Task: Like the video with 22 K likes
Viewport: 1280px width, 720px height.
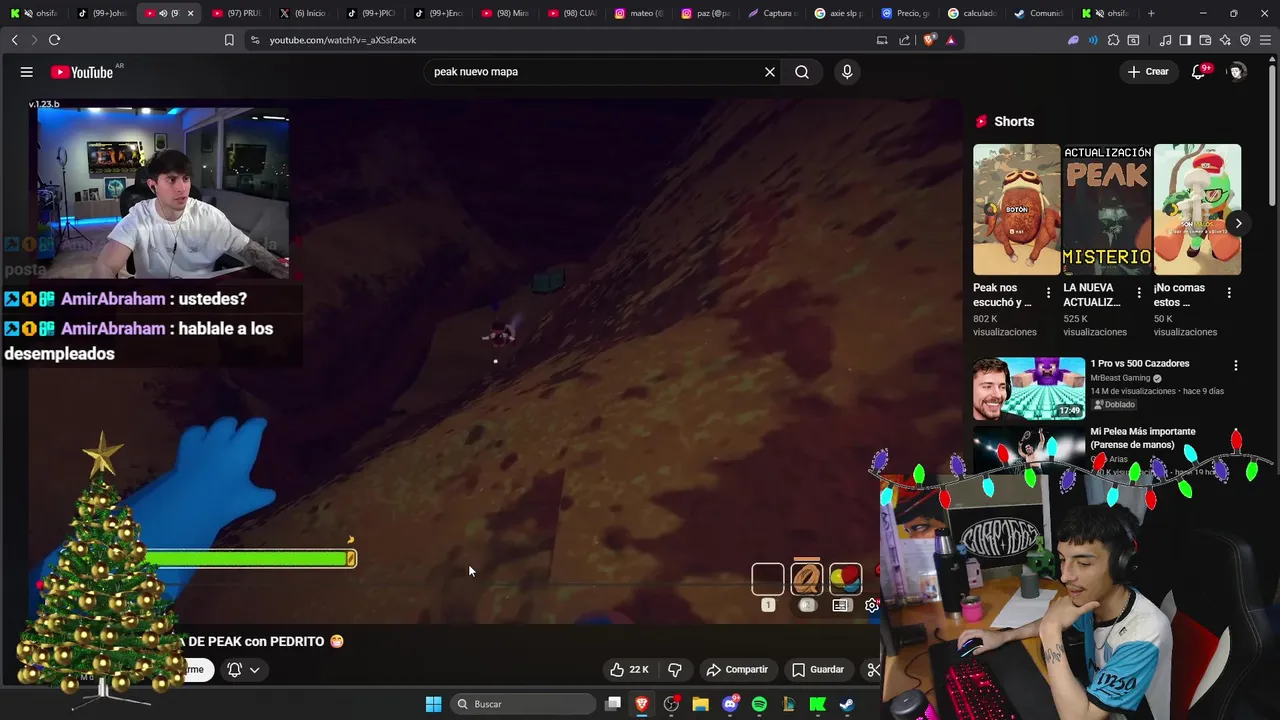Action: 630,670
